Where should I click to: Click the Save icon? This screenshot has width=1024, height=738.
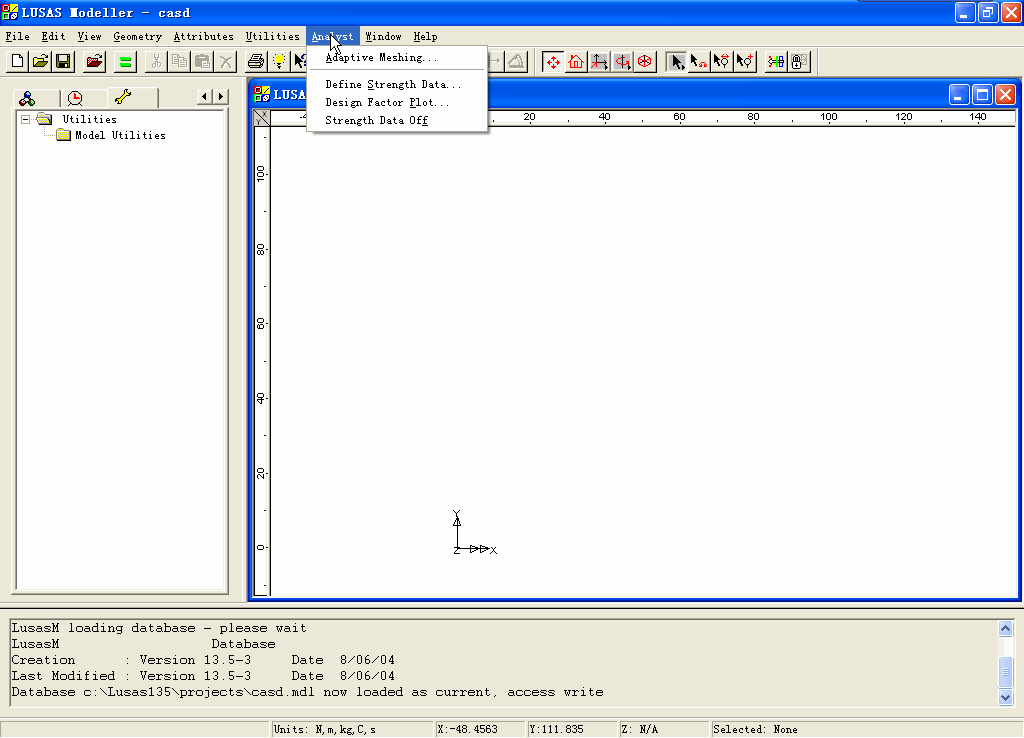(63, 62)
